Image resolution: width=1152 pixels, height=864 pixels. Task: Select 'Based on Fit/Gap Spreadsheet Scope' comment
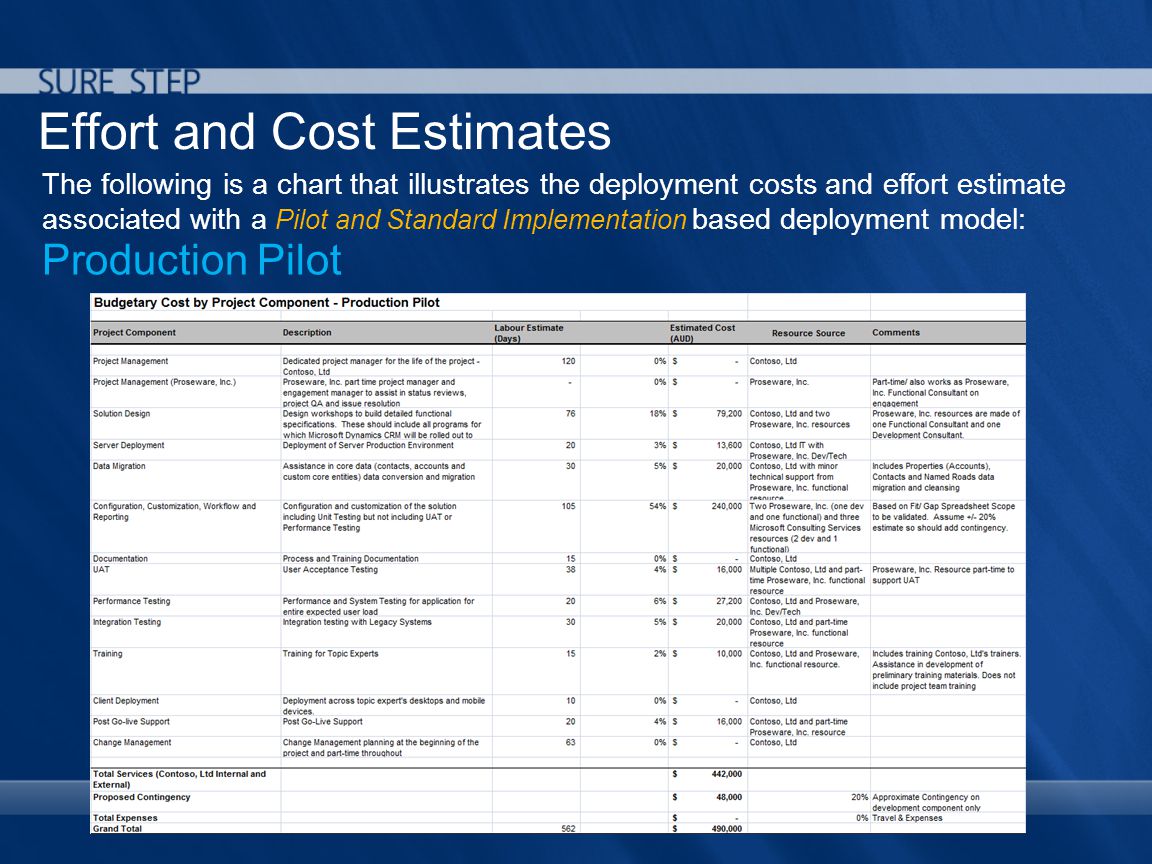pyautogui.click(x=943, y=516)
